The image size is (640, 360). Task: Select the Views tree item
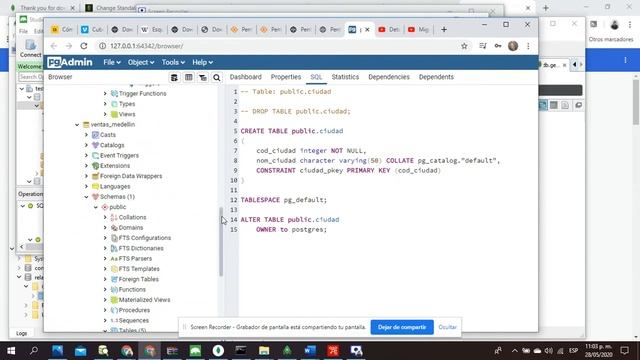coord(127,114)
